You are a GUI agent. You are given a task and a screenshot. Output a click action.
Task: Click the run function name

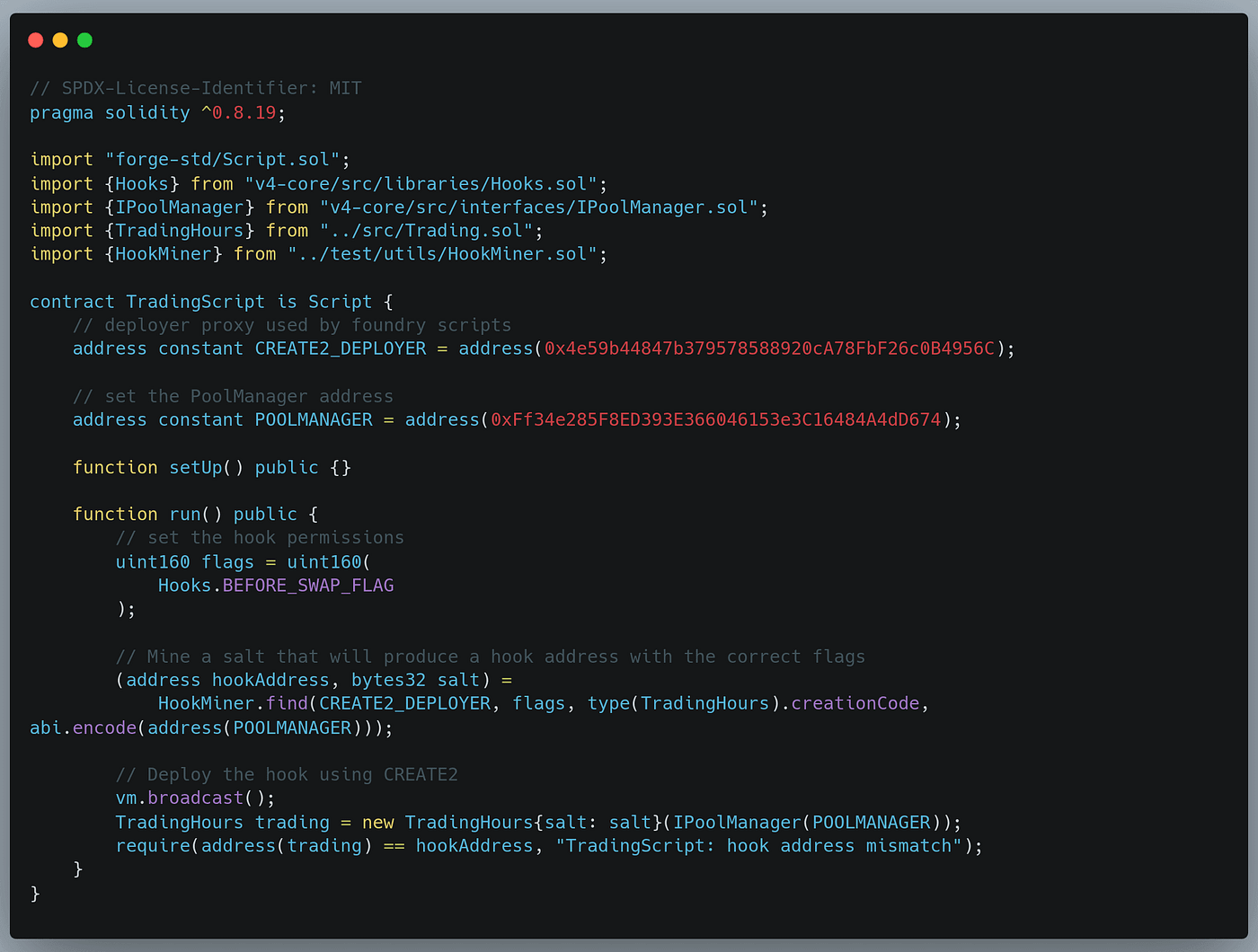click(185, 513)
